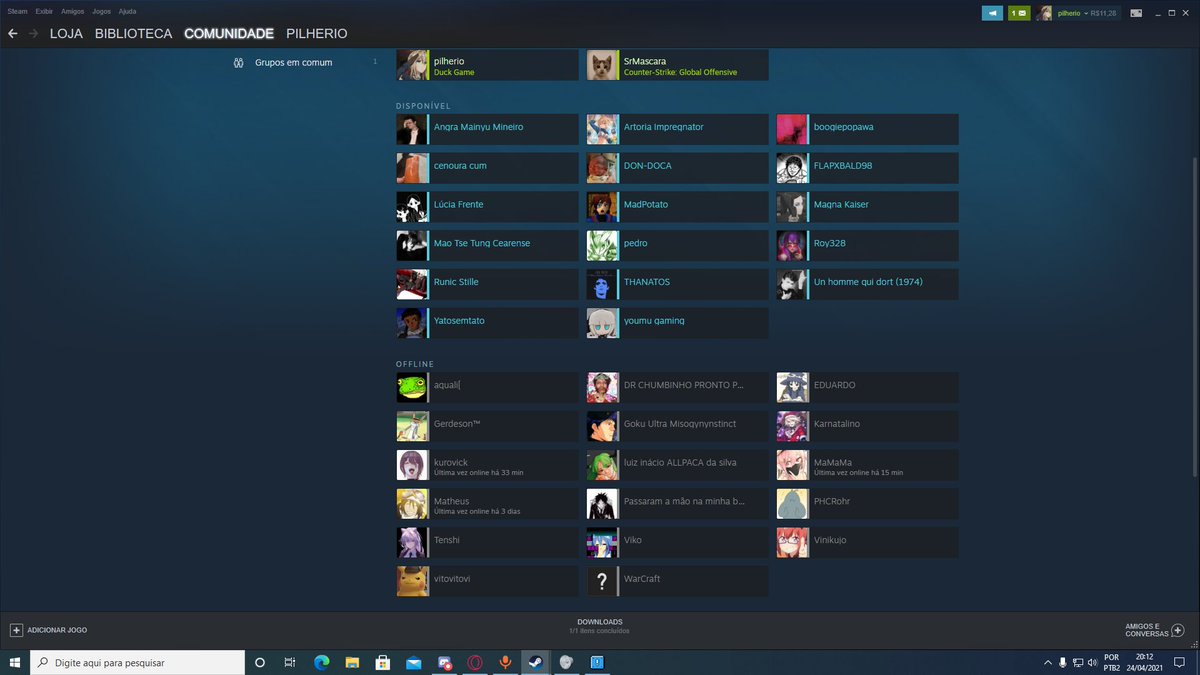Click the Windows search box

pyautogui.click(x=137, y=662)
